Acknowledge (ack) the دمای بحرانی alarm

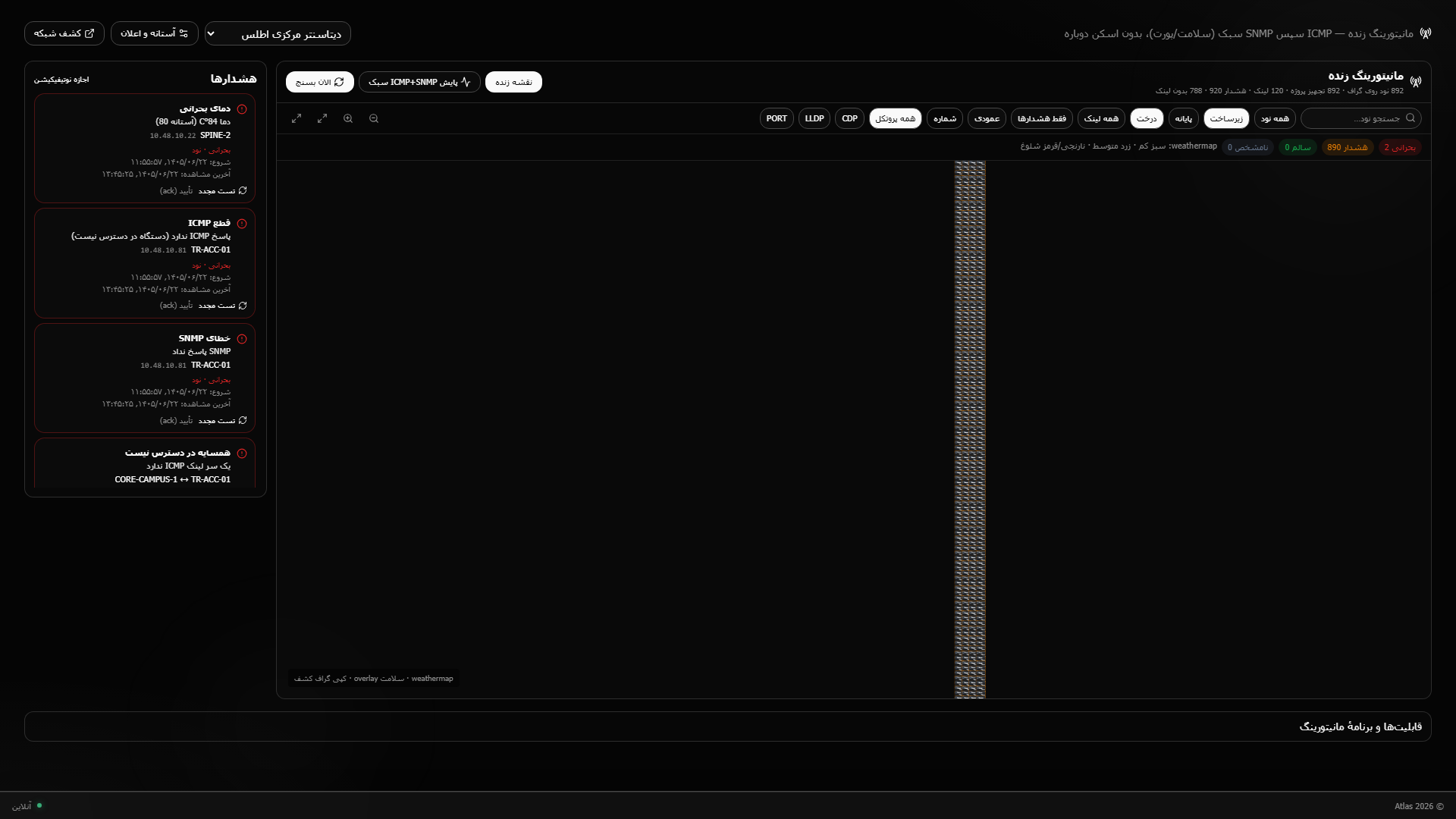tap(176, 191)
